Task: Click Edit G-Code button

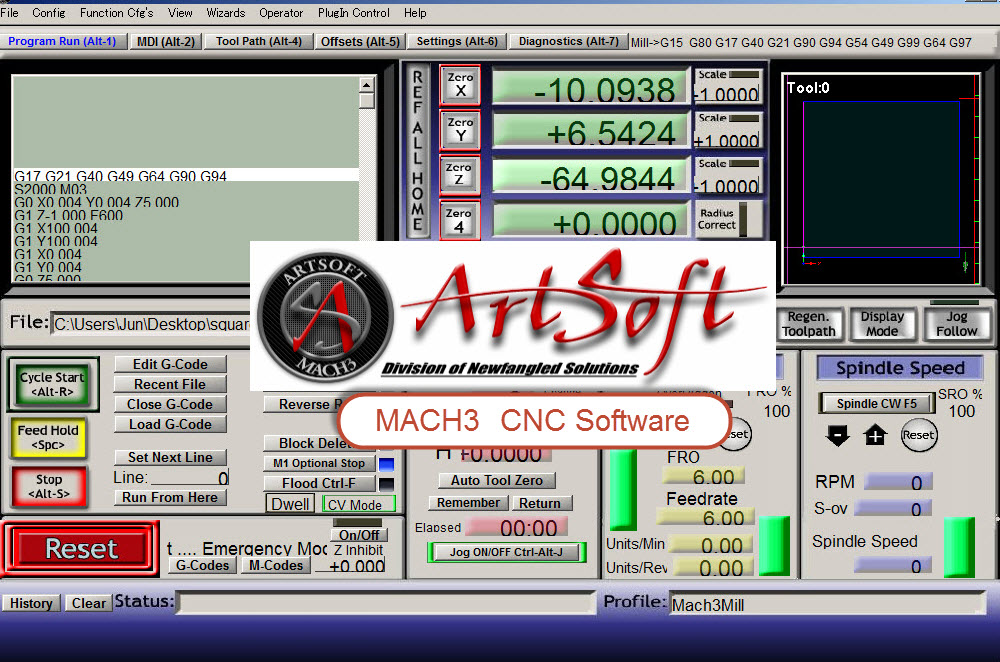Action: (170, 364)
